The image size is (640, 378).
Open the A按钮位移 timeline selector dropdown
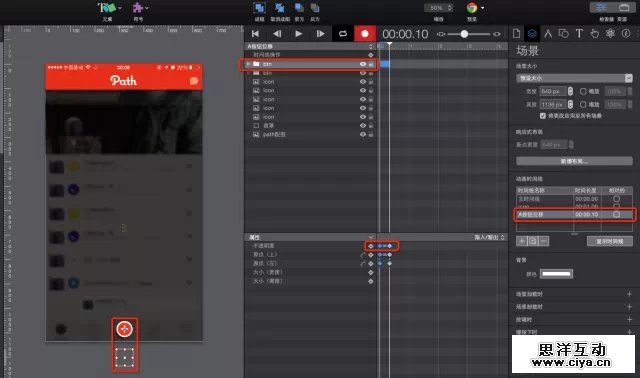tap(371, 46)
